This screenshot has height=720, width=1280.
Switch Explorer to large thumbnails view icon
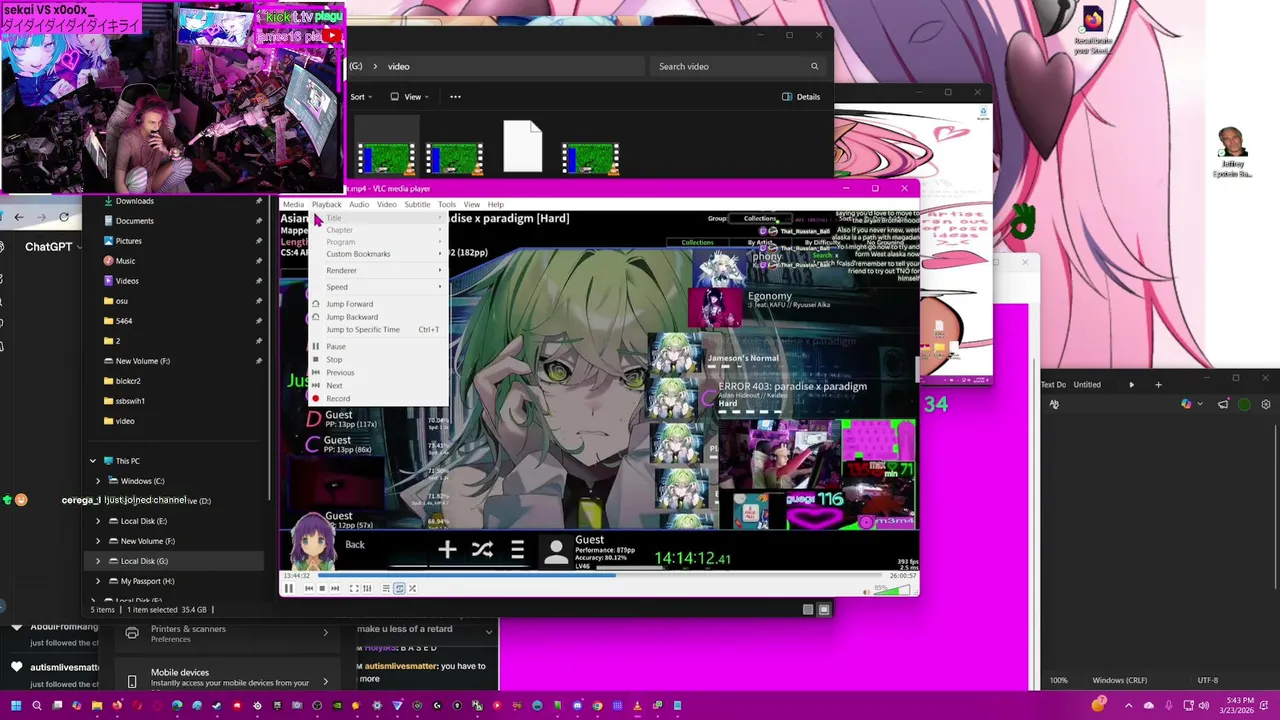point(824,609)
